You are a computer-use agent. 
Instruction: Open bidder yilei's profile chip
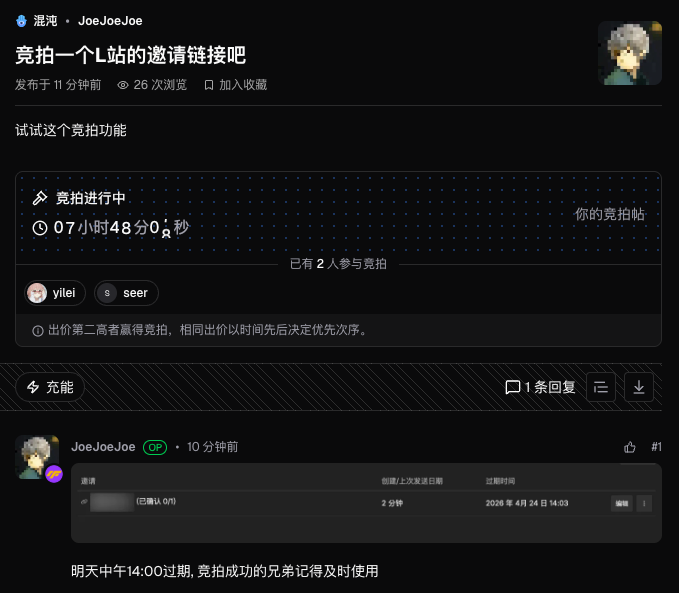(55, 293)
